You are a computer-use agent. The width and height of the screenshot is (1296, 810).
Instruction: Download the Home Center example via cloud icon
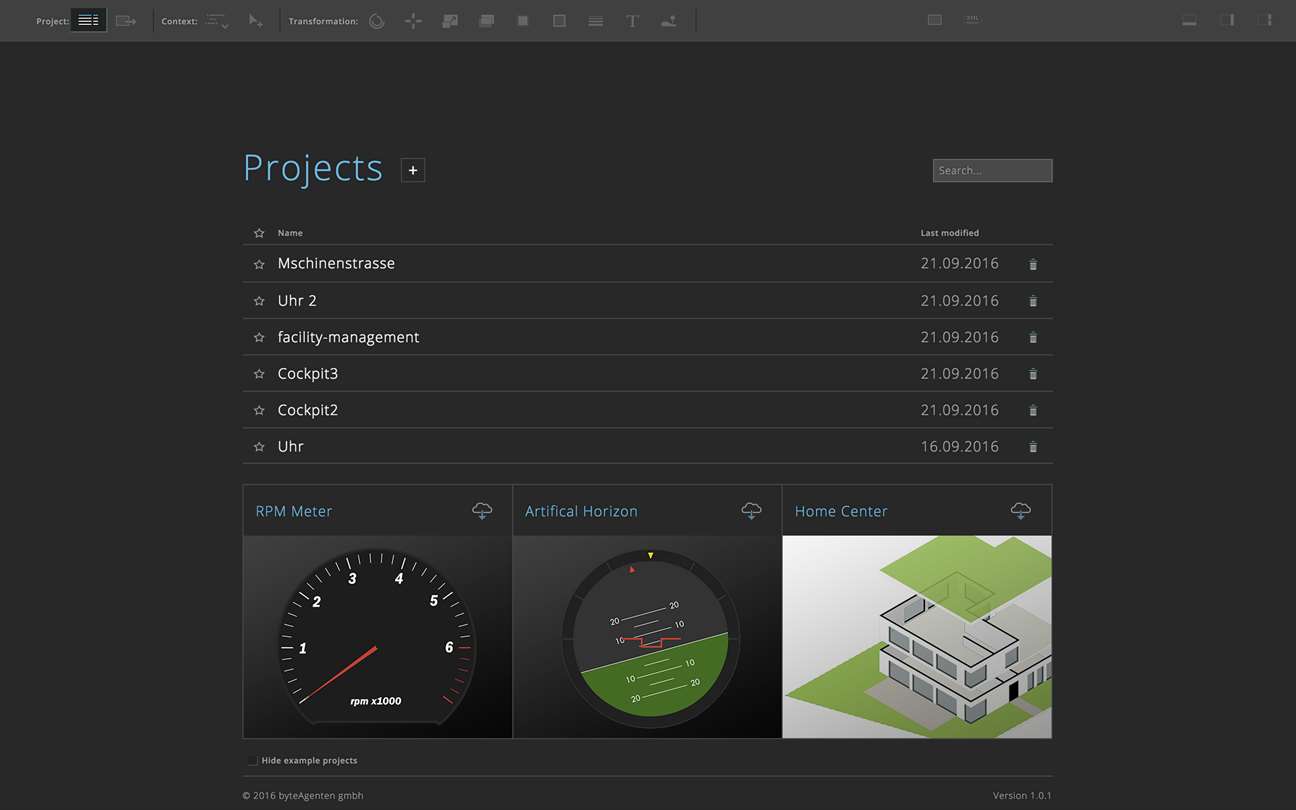pos(1020,511)
